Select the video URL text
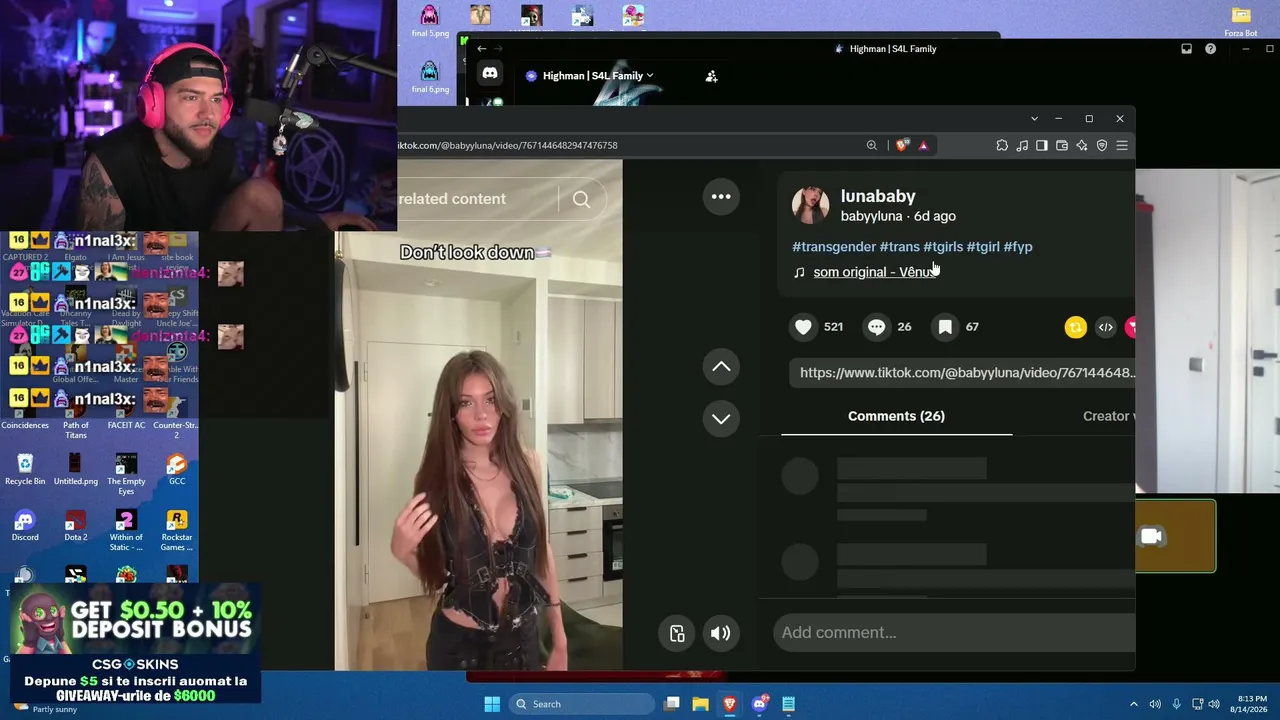The width and height of the screenshot is (1280, 720). pos(967,373)
